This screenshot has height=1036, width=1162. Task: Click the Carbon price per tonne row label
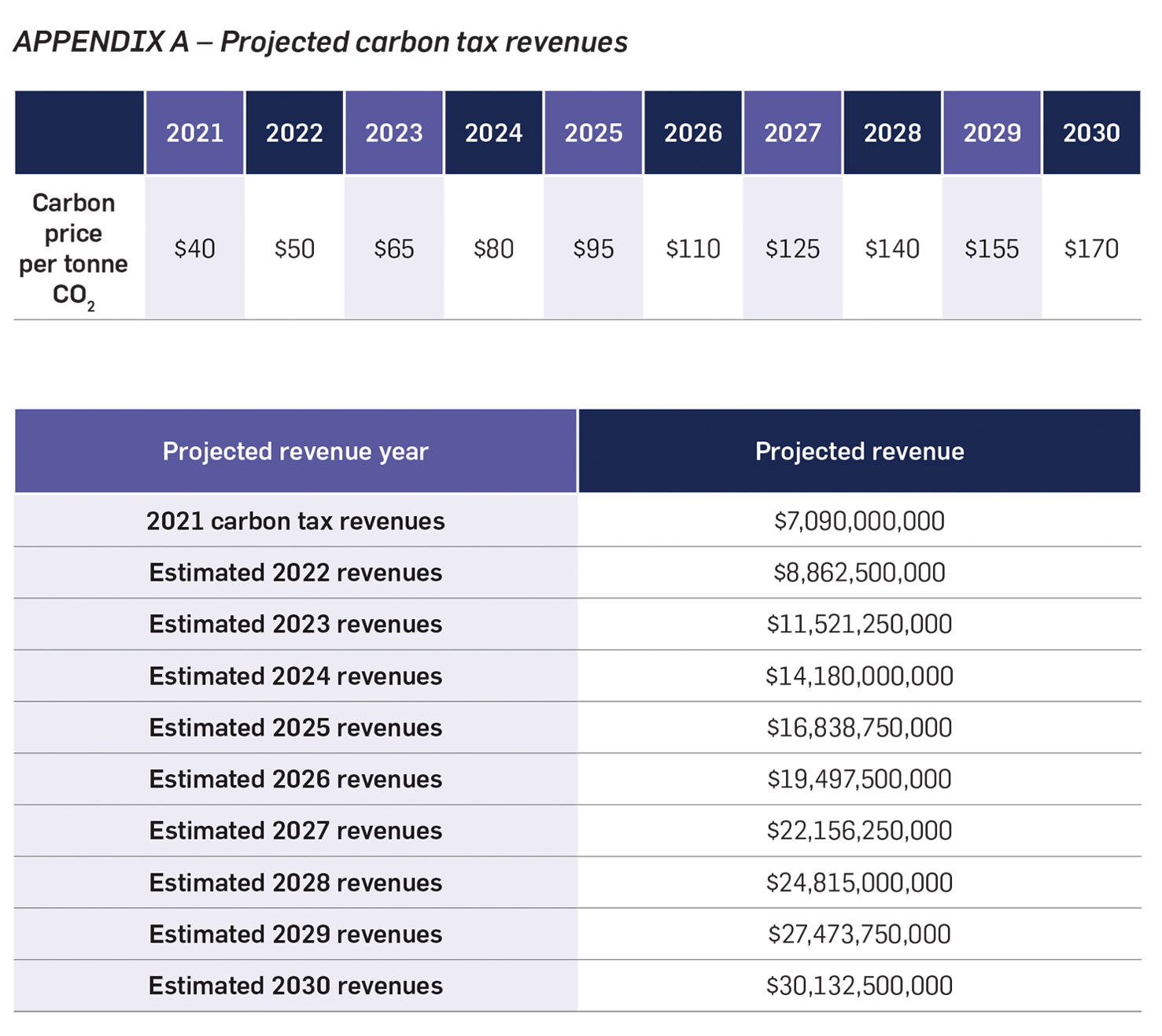tap(74, 249)
